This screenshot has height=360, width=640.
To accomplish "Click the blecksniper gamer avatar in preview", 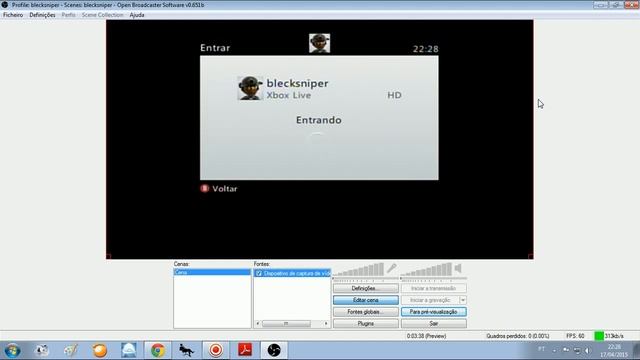I will point(250,88).
